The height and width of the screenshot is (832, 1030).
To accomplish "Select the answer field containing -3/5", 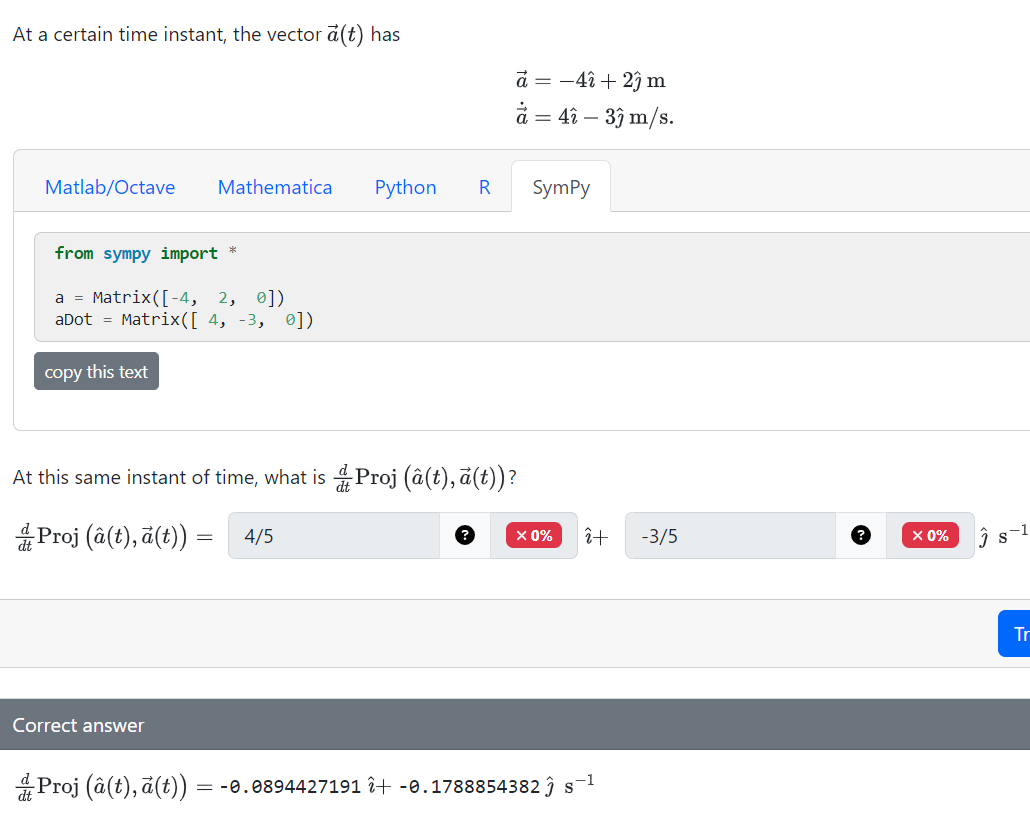I will pyautogui.click(x=728, y=535).
